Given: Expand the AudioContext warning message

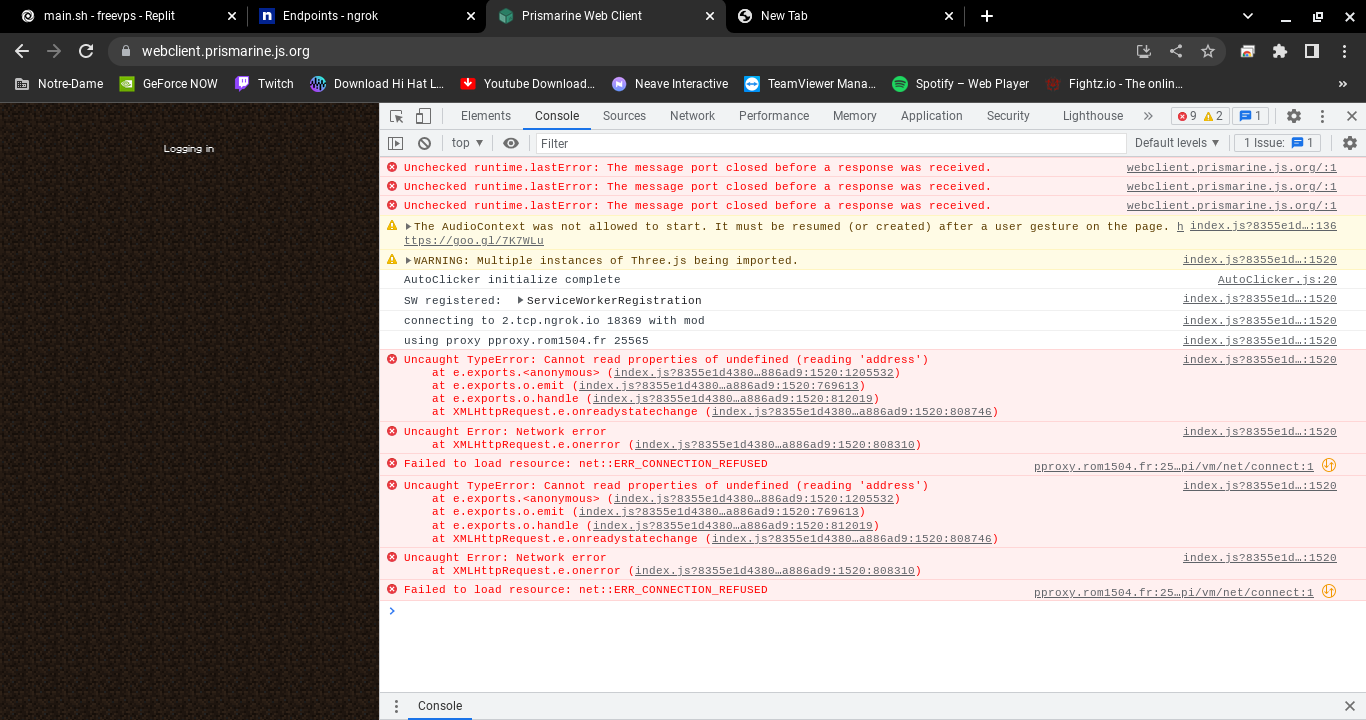Looking at the screenshot, I should 407,225.
